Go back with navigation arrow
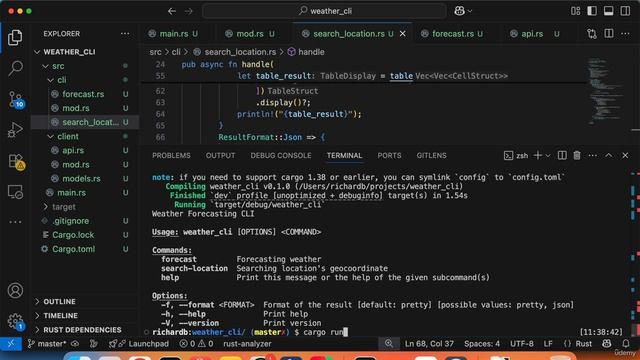Screen dimensions: 640x360 172,11
